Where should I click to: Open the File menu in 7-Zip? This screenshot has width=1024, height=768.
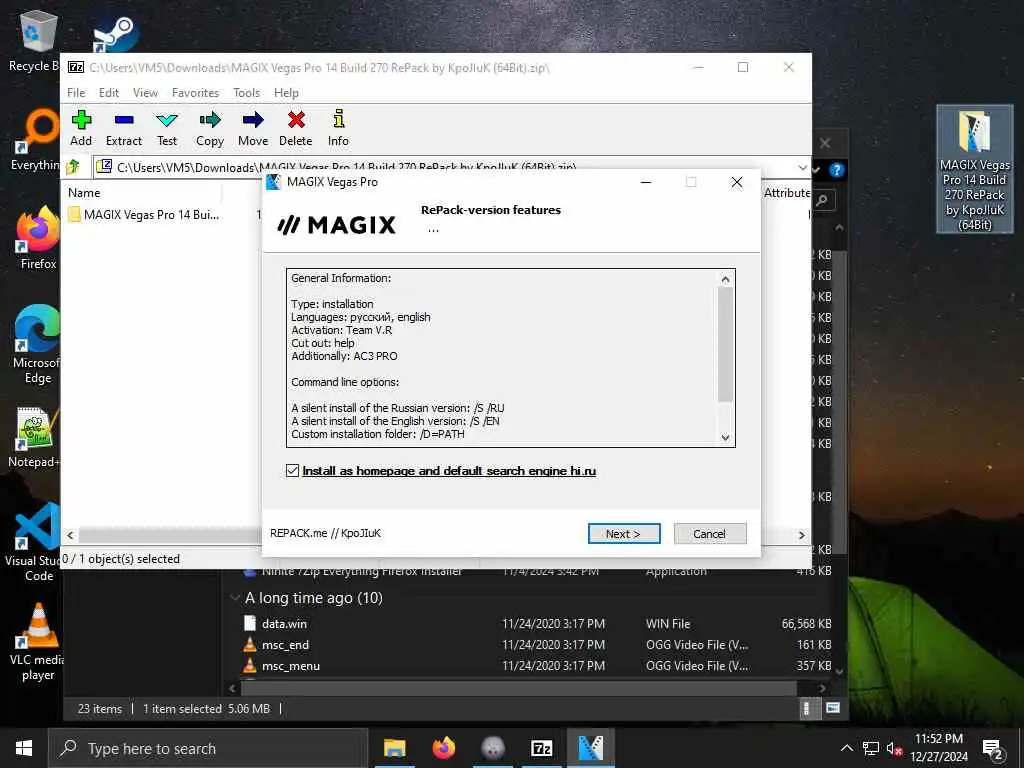[x=76, y=93]
